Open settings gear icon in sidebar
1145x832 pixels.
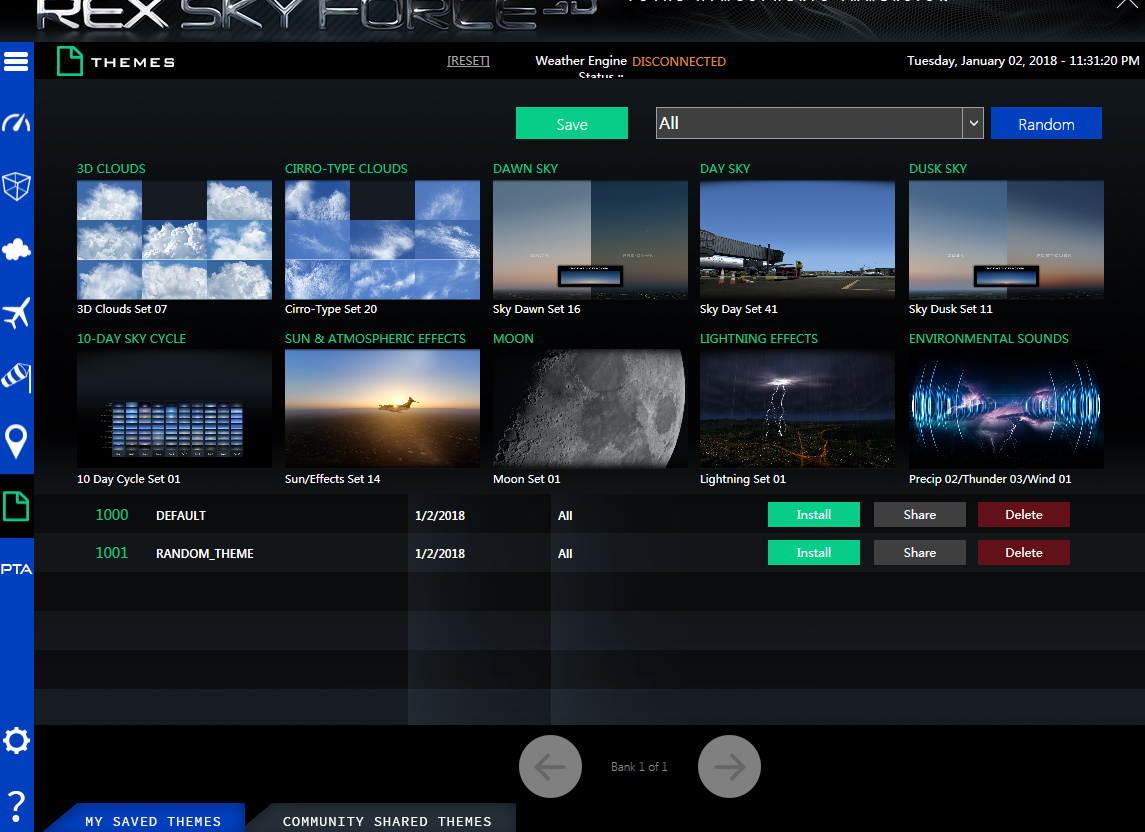(x=16, y=741)
